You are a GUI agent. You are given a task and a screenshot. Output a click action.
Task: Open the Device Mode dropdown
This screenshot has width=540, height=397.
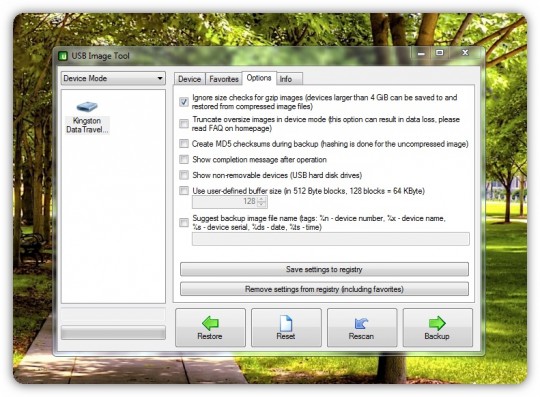click(x=113, y=78)
